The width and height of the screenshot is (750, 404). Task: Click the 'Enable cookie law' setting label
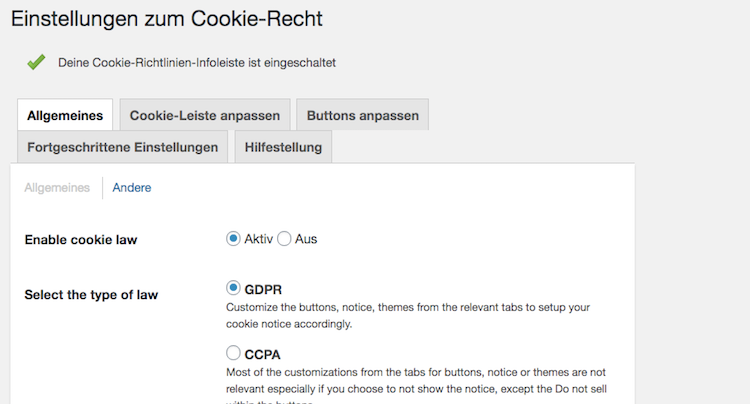pyautogui.click(x=81, y=240)
